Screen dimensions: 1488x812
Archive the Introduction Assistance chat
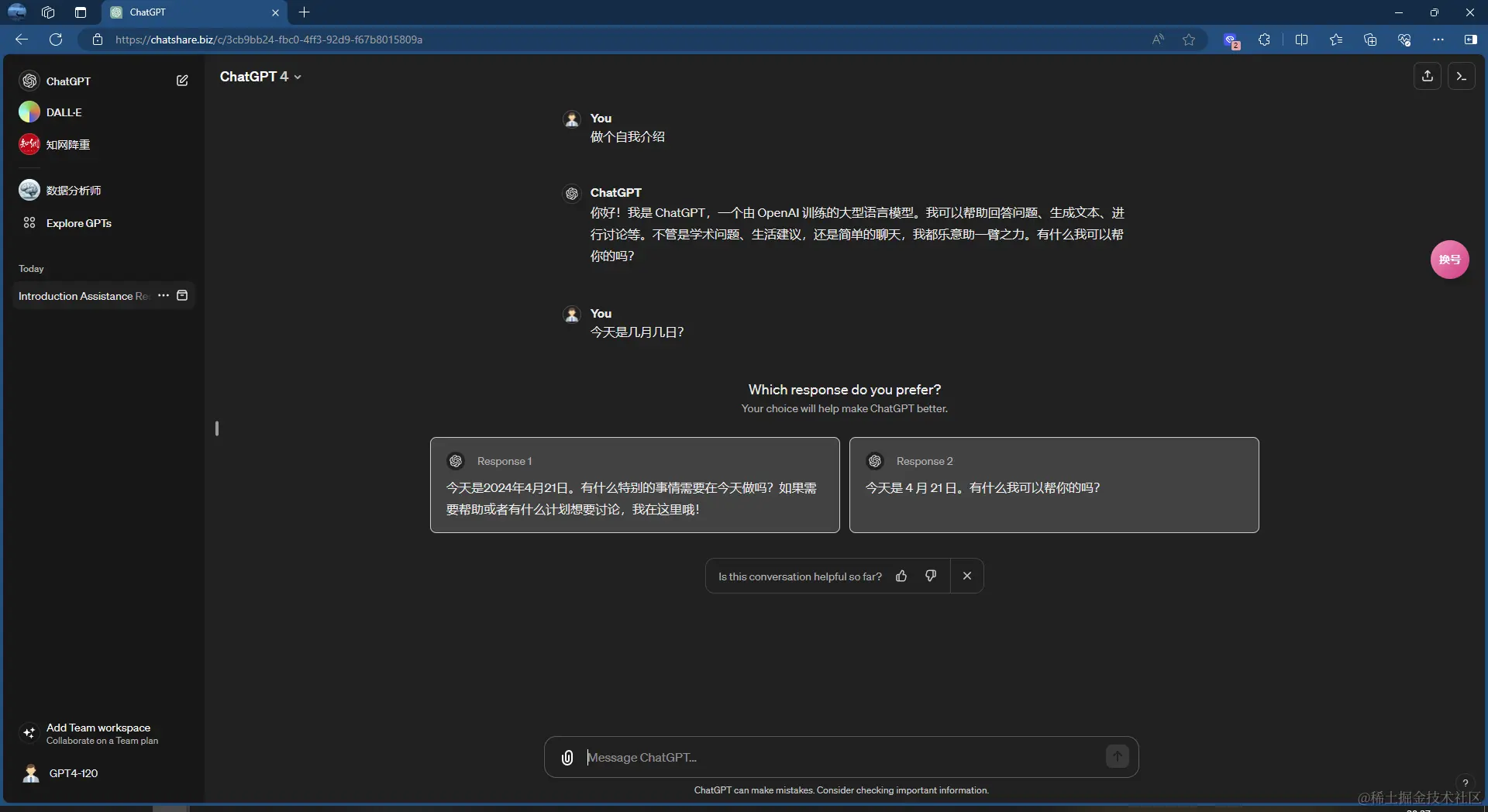[x=182, y=296]
